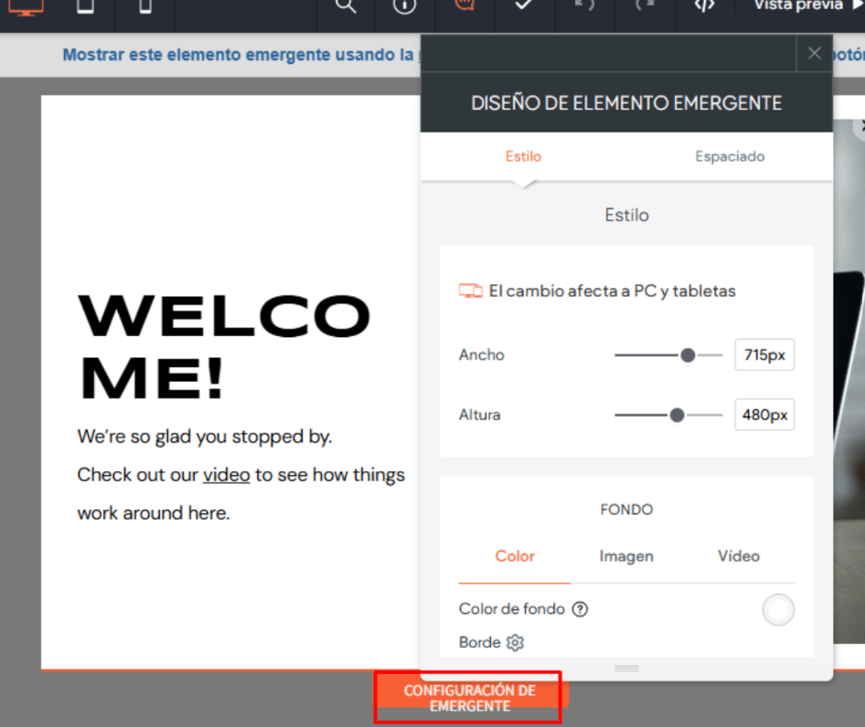Open the background color swatch
The height and width of the screenshot is (727, 865).
click(778, 609)
